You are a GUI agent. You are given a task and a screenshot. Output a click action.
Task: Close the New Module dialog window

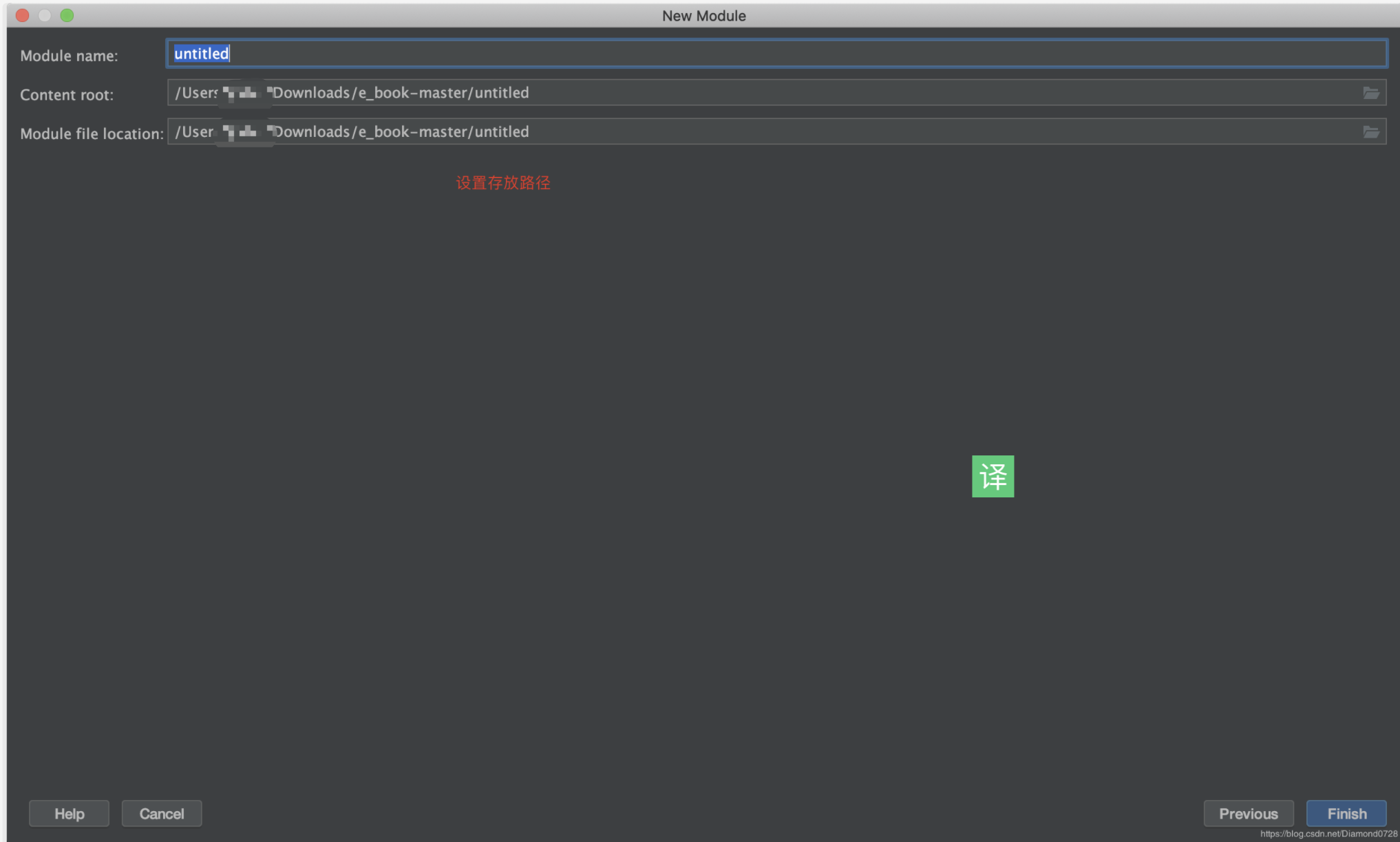coord(22,14)
